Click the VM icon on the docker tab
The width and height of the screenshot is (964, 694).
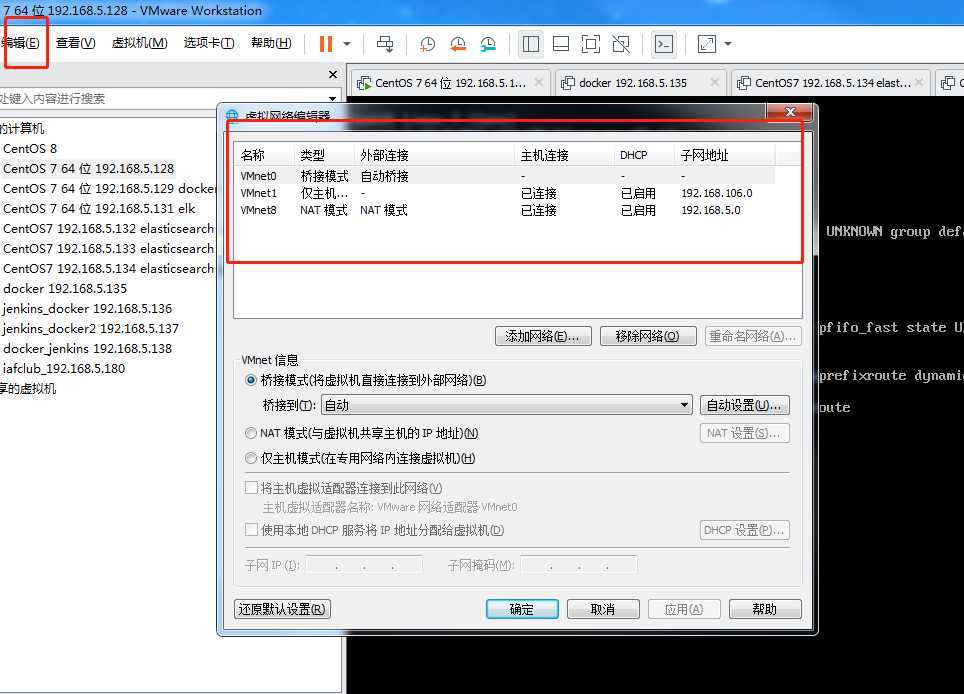[x=568, y=82]
